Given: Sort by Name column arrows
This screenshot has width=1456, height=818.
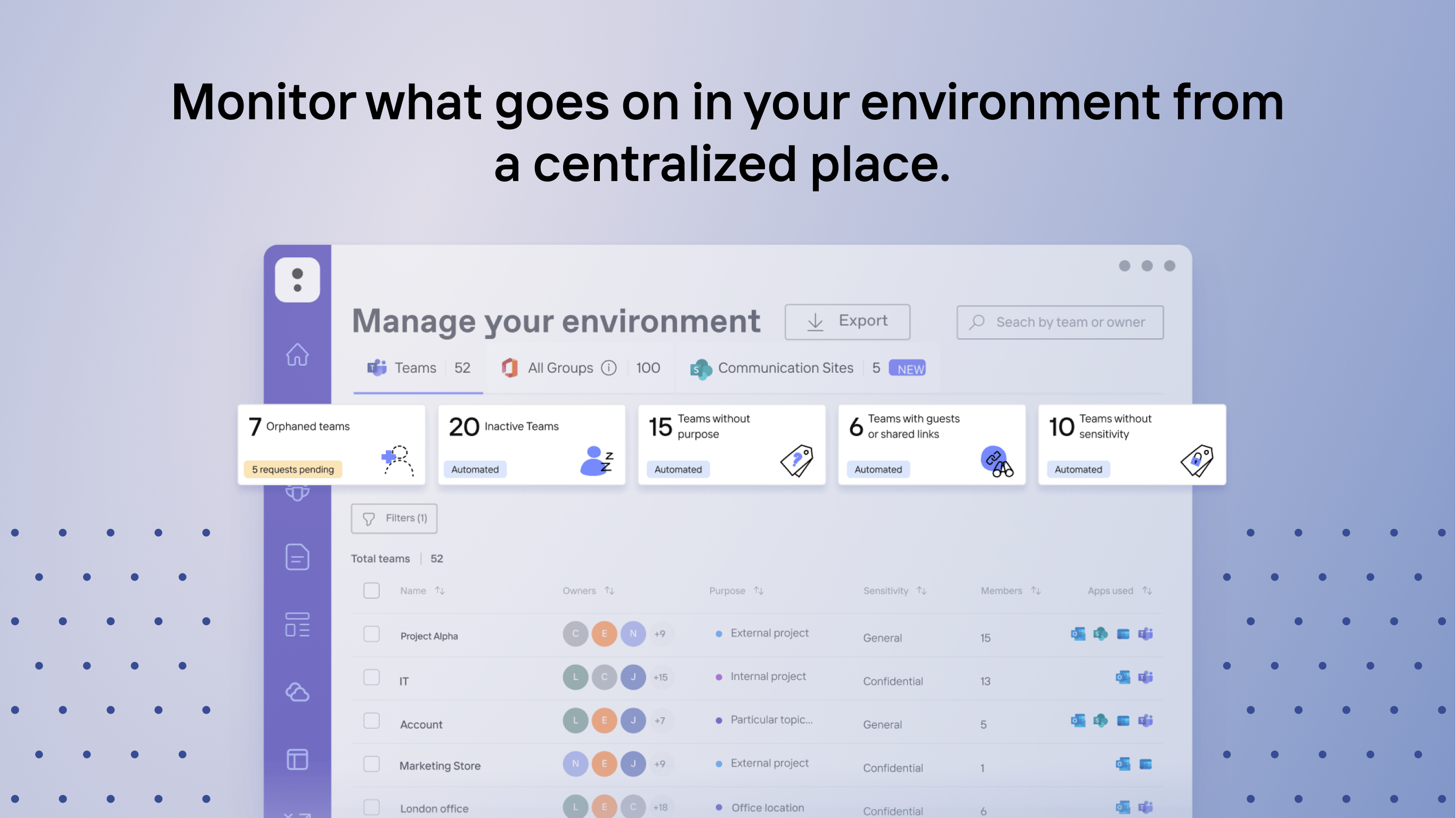Looking at the screenshot, I should pyautogui.click(x=440, y=591).
